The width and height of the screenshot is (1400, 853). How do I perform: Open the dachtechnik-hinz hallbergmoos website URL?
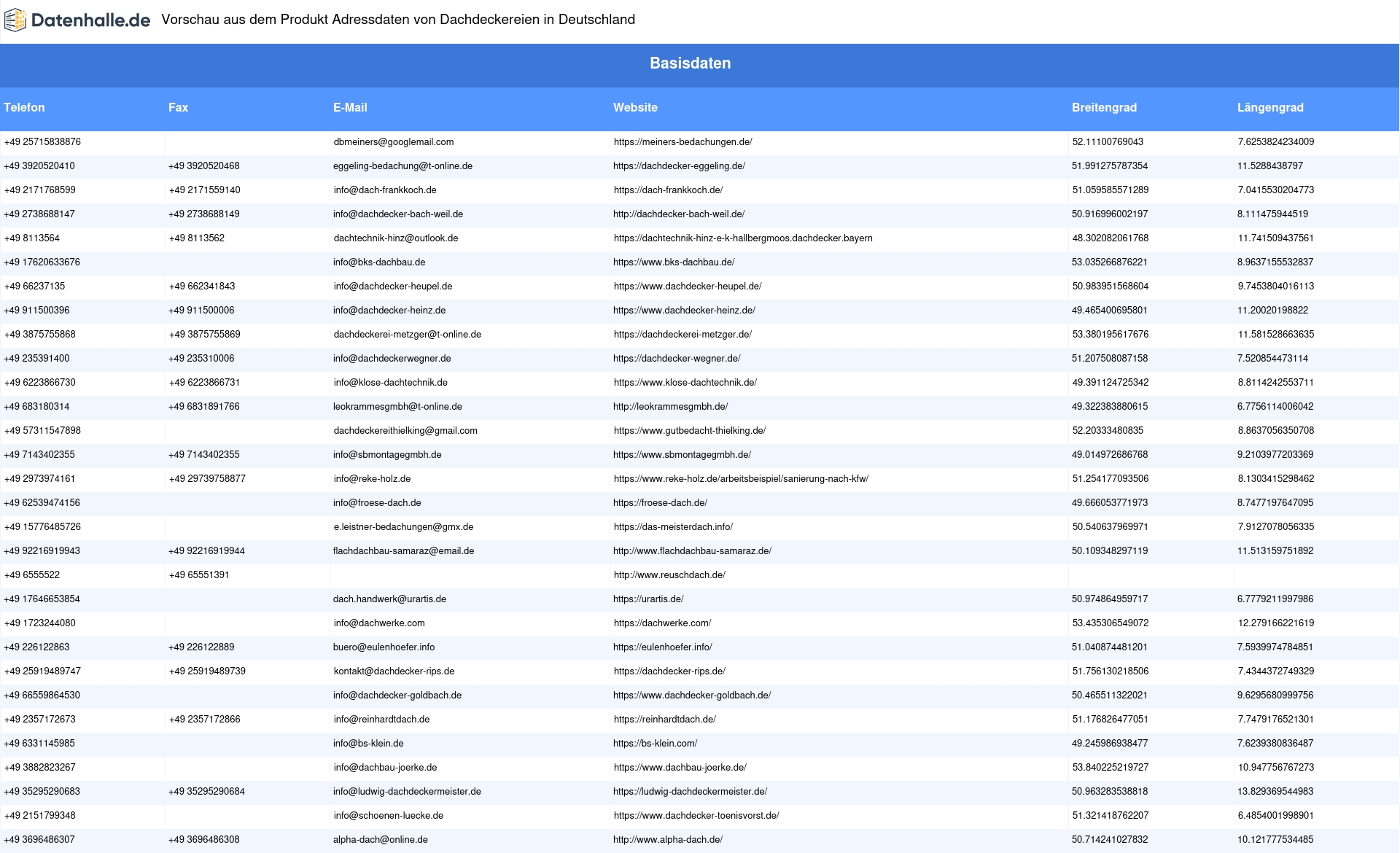(743, 238)
